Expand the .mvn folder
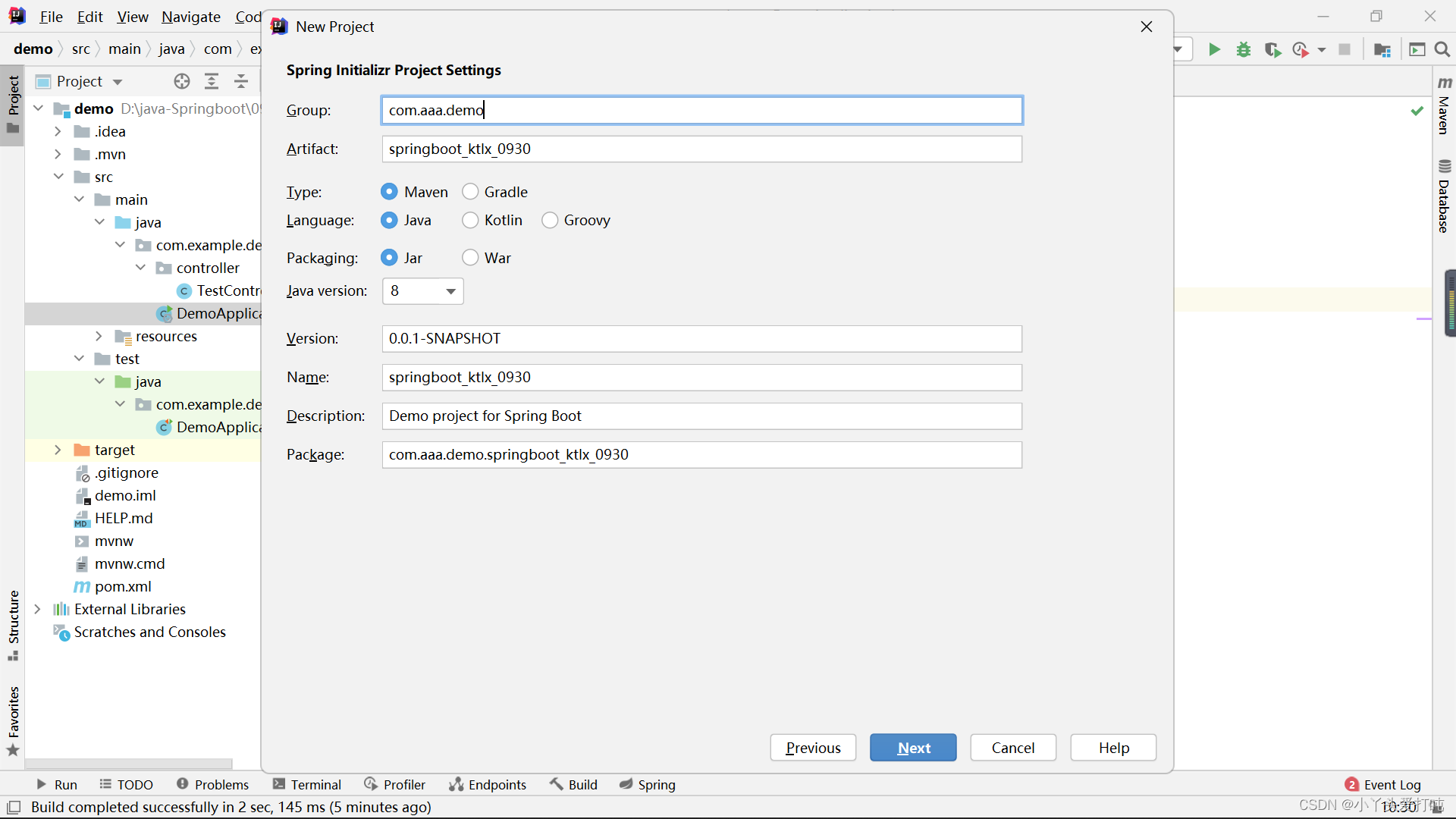Viewport: 1456px width, 819px height. (58, 154)
